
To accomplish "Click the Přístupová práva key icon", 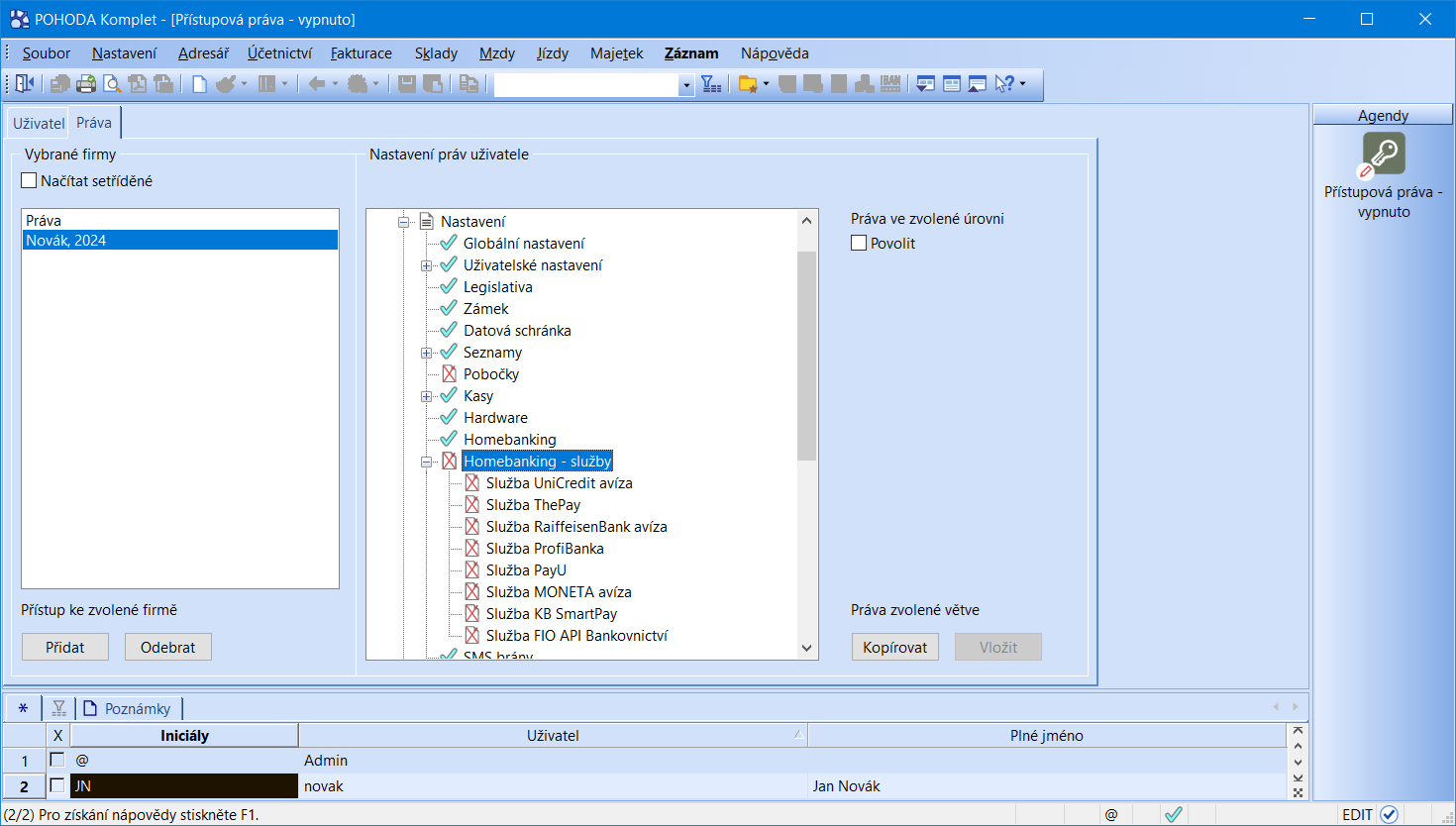I will click(x=1384, y=154).
